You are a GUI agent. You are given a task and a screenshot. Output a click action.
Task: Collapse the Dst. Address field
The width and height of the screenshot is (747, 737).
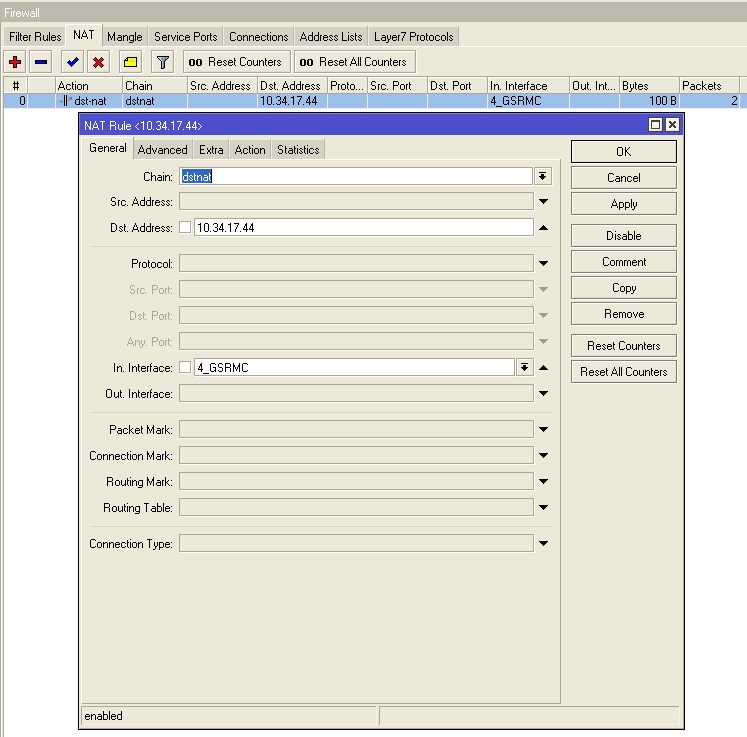coord(543,228)
